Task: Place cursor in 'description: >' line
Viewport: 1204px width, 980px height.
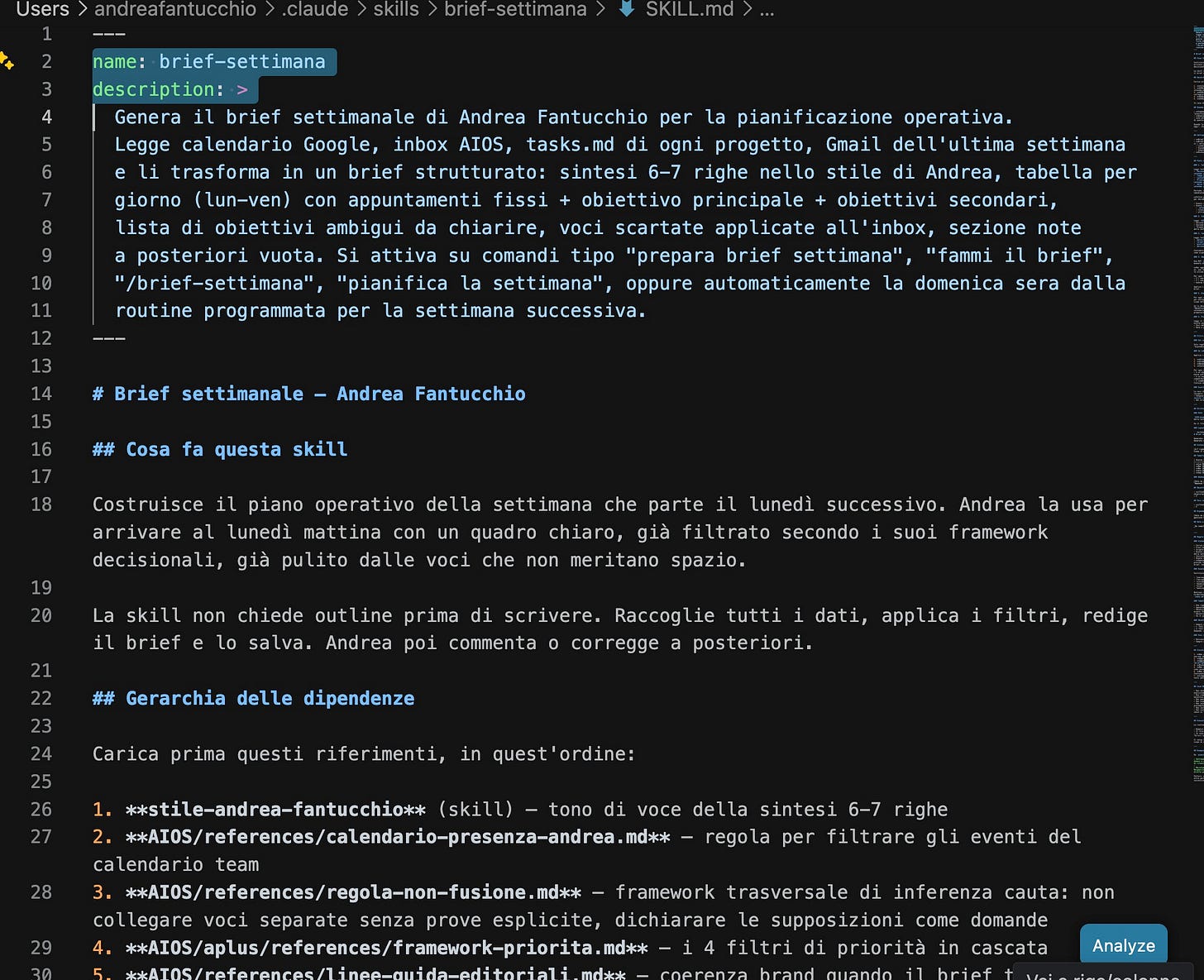Action: pyautogui.click(x=170, y=89)
